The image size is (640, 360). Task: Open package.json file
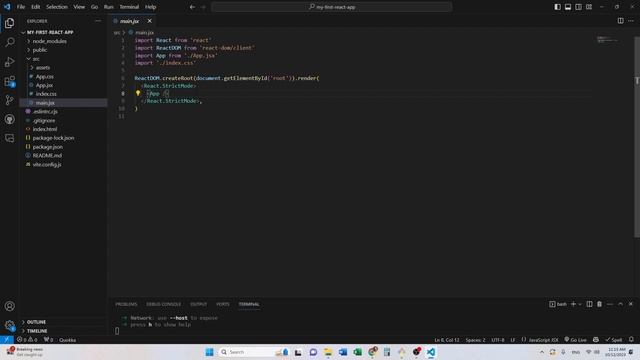(x=47, y=147)
